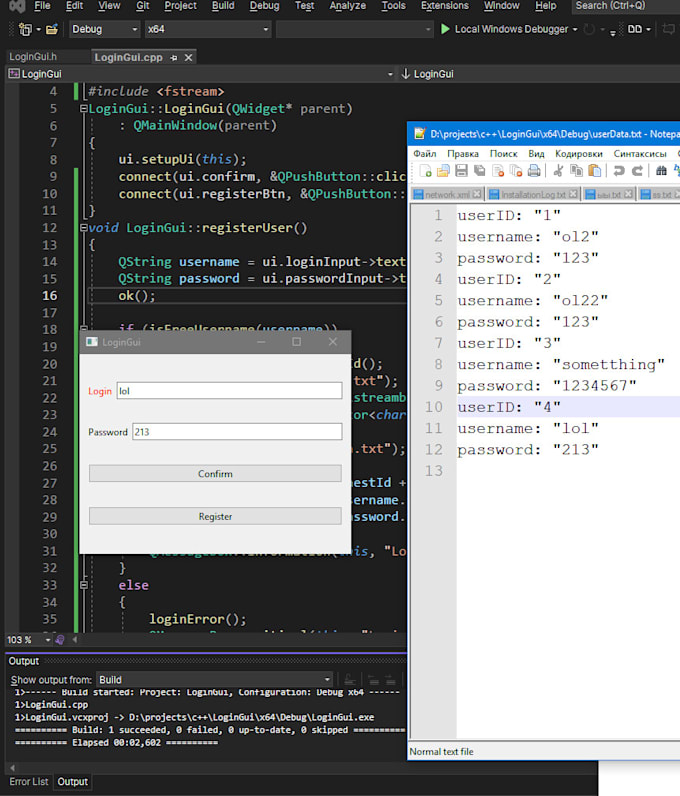Collapse the registerUser function fold marker
The image size is (680, 796).
point(83,228)
